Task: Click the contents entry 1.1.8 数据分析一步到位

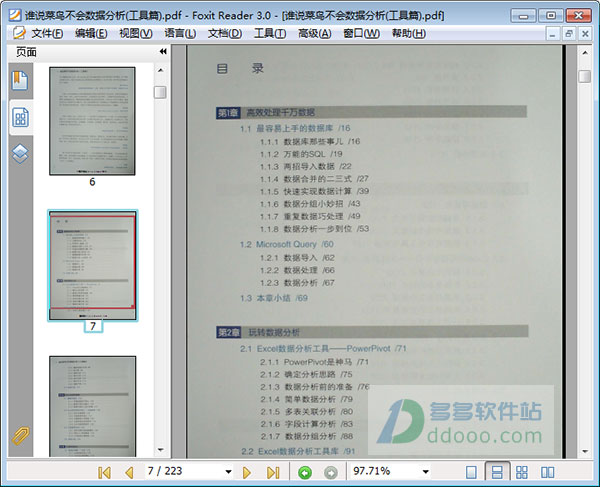Action: 314,229
